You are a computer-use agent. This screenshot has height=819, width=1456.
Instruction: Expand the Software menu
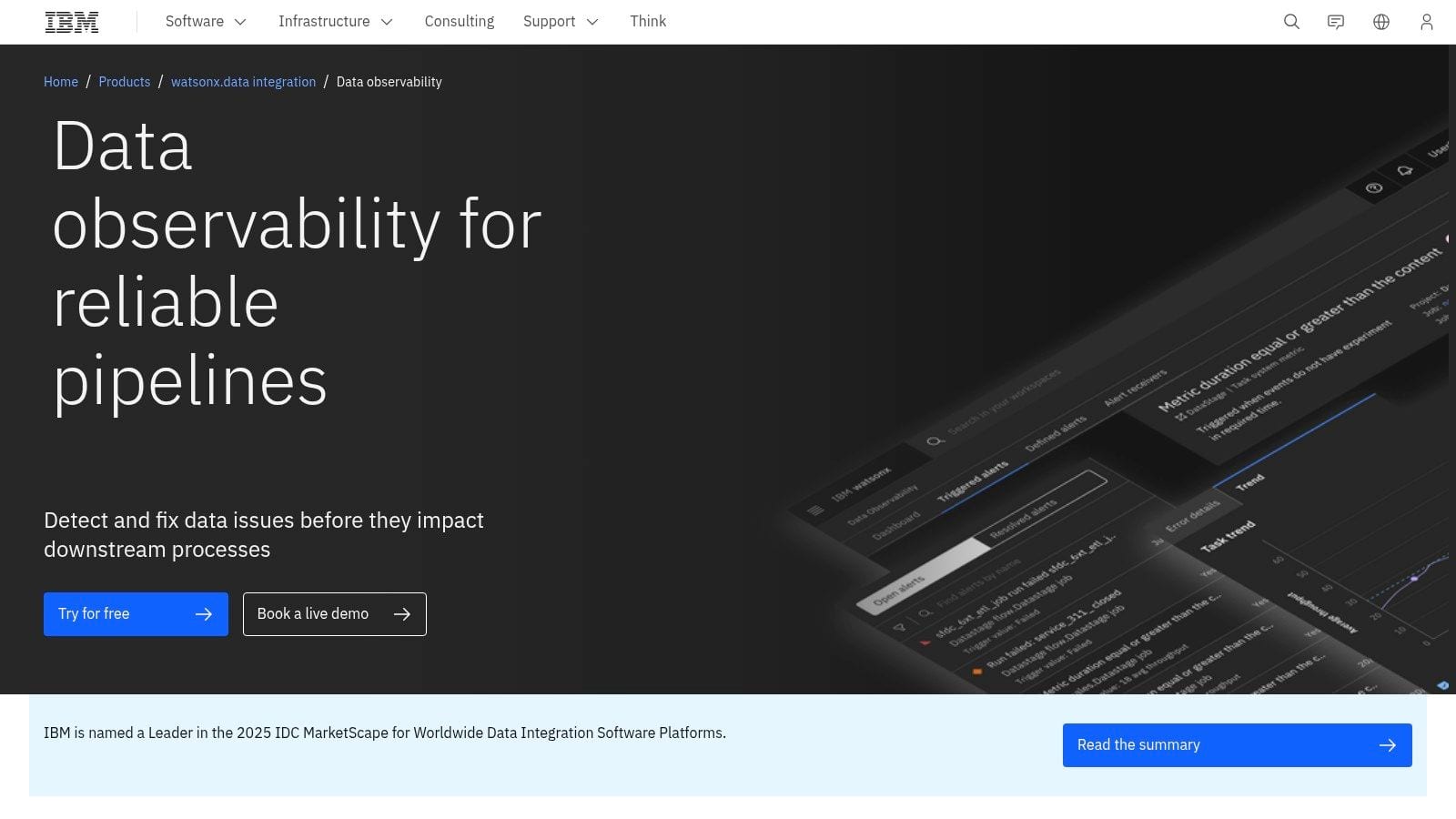[206, 22]
